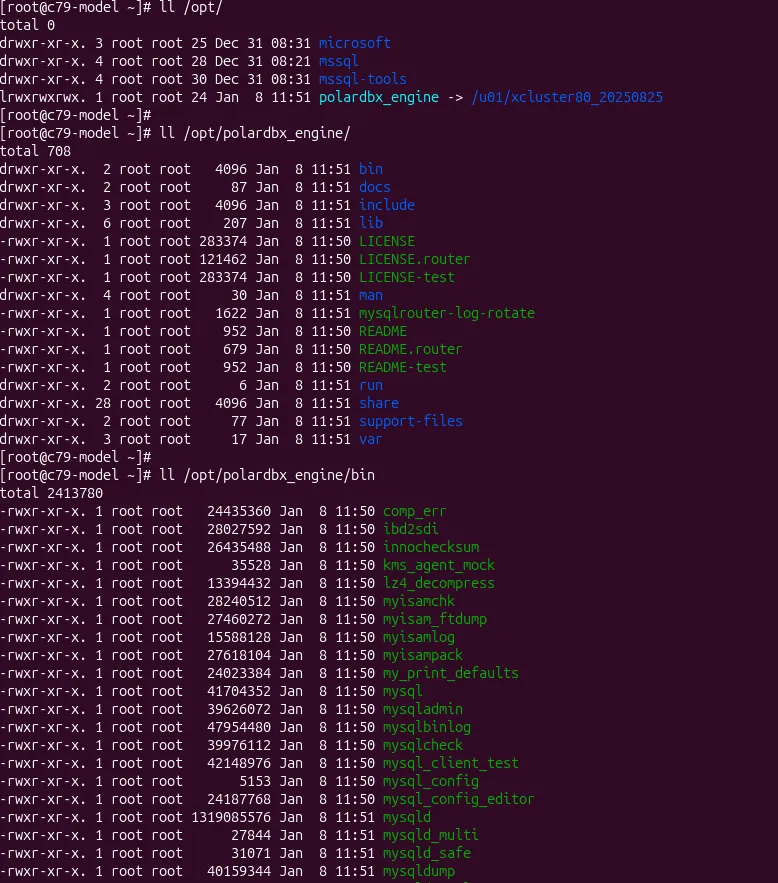Click the comp_err binary name
This screenshot has width=778, height=883.
click(x=414, y=511)
